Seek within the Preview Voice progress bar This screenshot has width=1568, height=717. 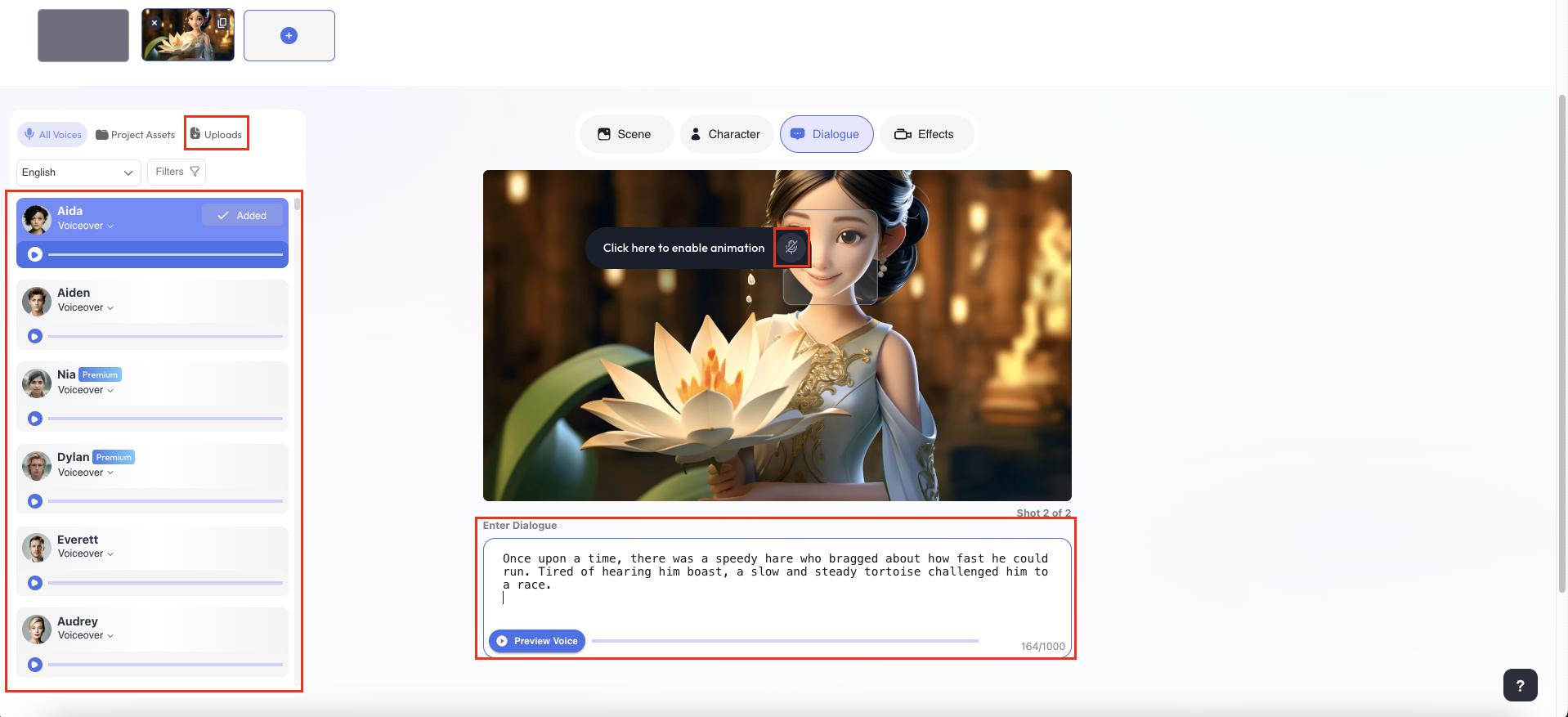click(785, 641)
